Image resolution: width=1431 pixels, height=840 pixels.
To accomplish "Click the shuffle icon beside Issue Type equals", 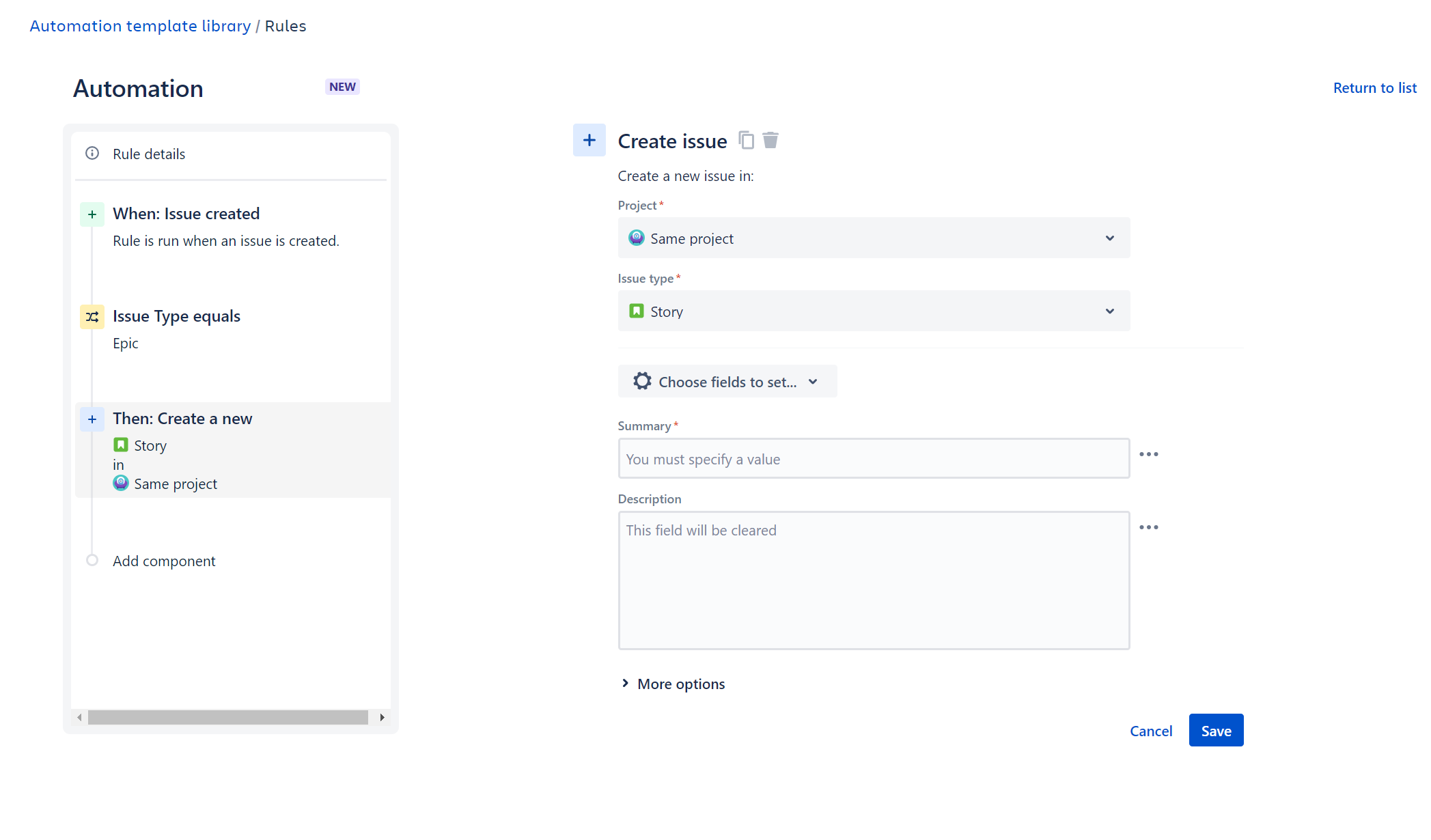I will pos(92,316).
